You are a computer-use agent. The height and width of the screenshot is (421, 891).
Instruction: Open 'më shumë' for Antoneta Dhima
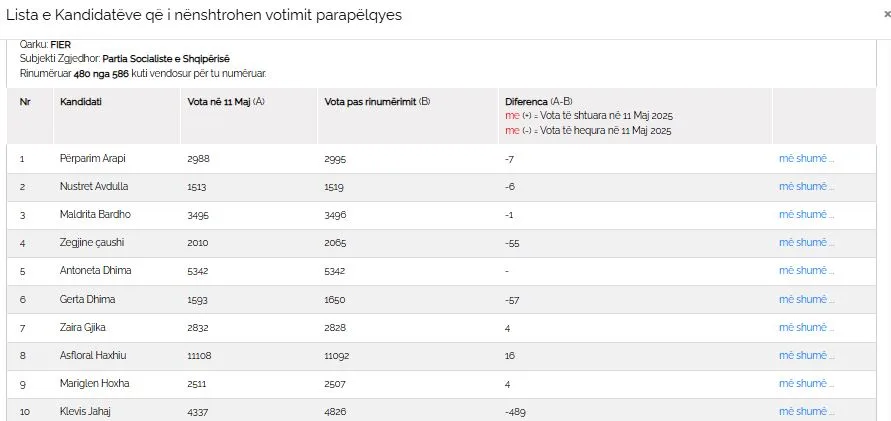point(806,270)
